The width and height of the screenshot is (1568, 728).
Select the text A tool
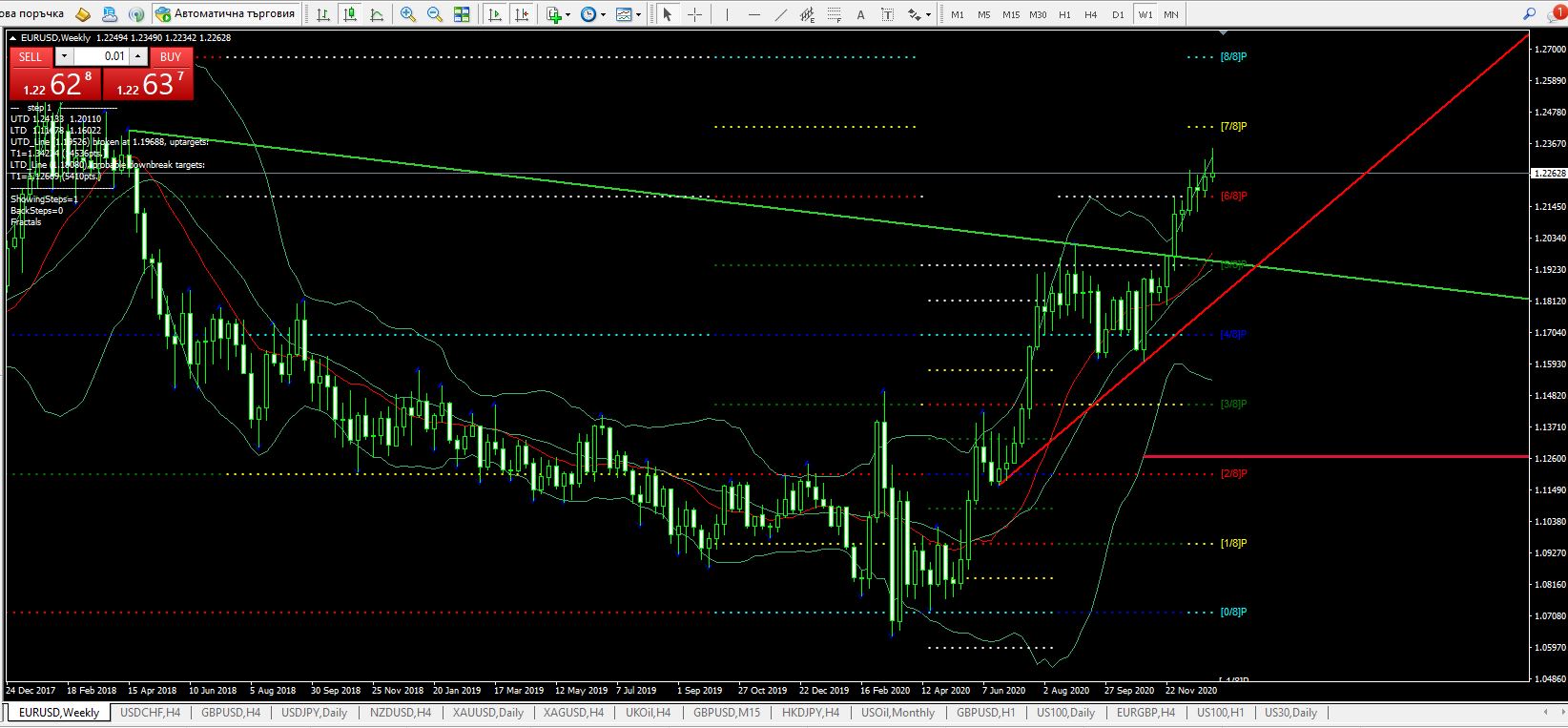tap(861, 14)
